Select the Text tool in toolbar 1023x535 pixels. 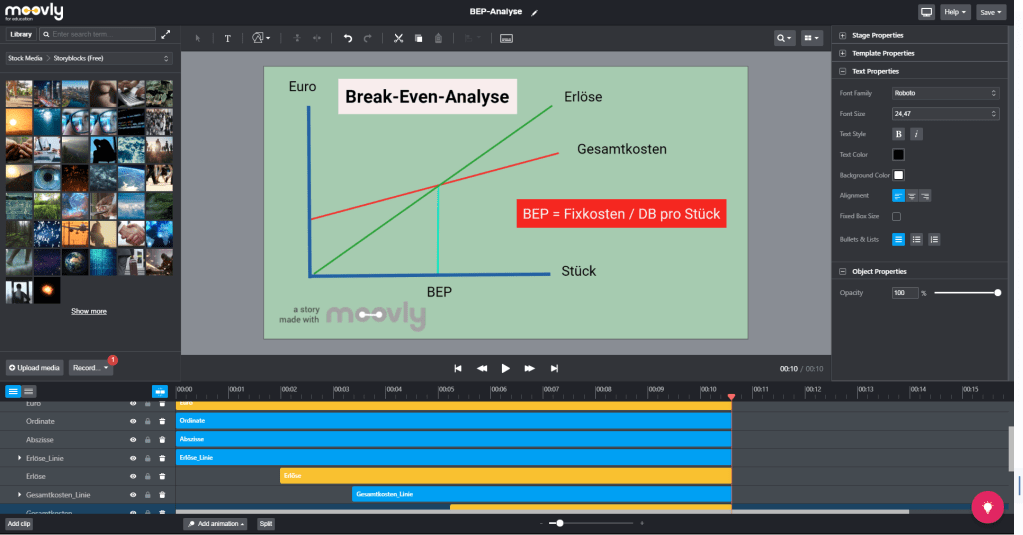tap(227, 38)
